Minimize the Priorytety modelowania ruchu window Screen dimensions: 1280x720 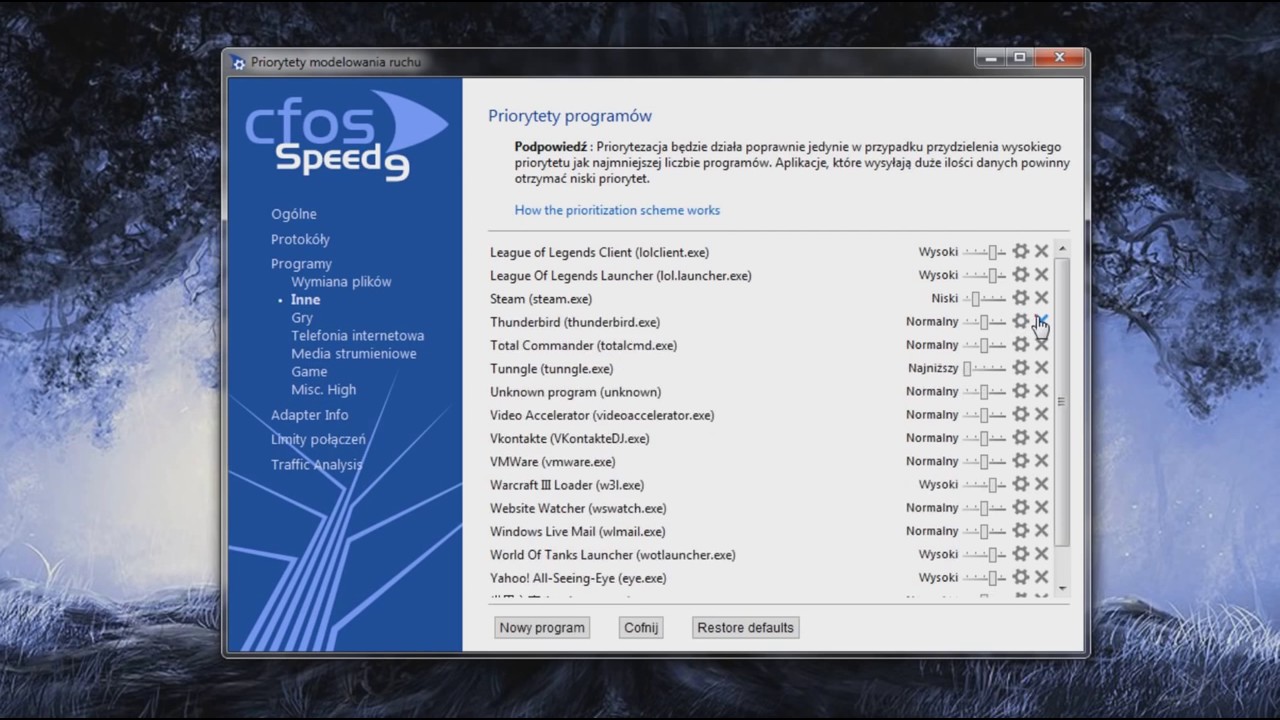(991, 58)
